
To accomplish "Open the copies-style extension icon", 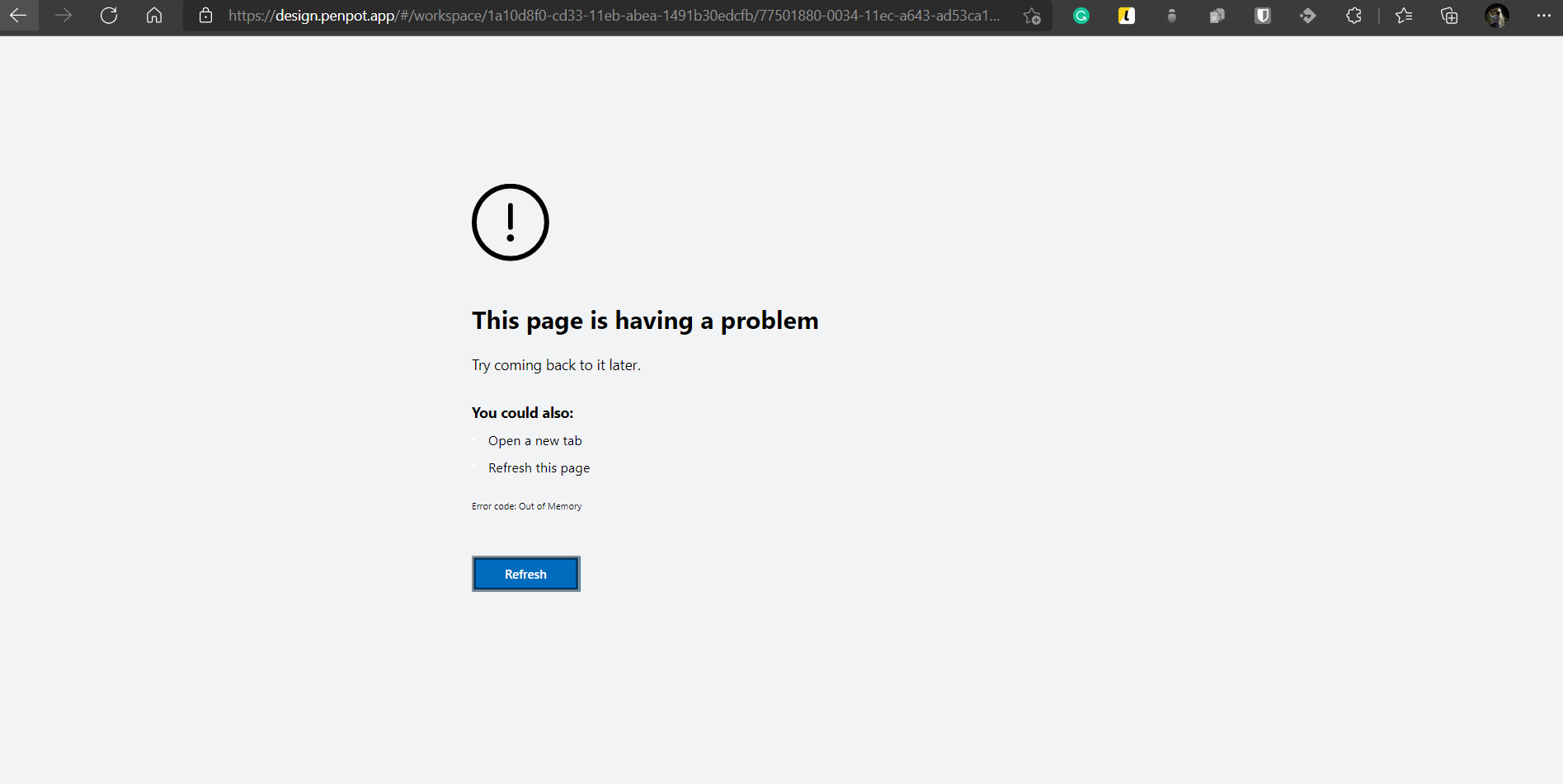I will pyautogui.click(x=1217, y=16).
